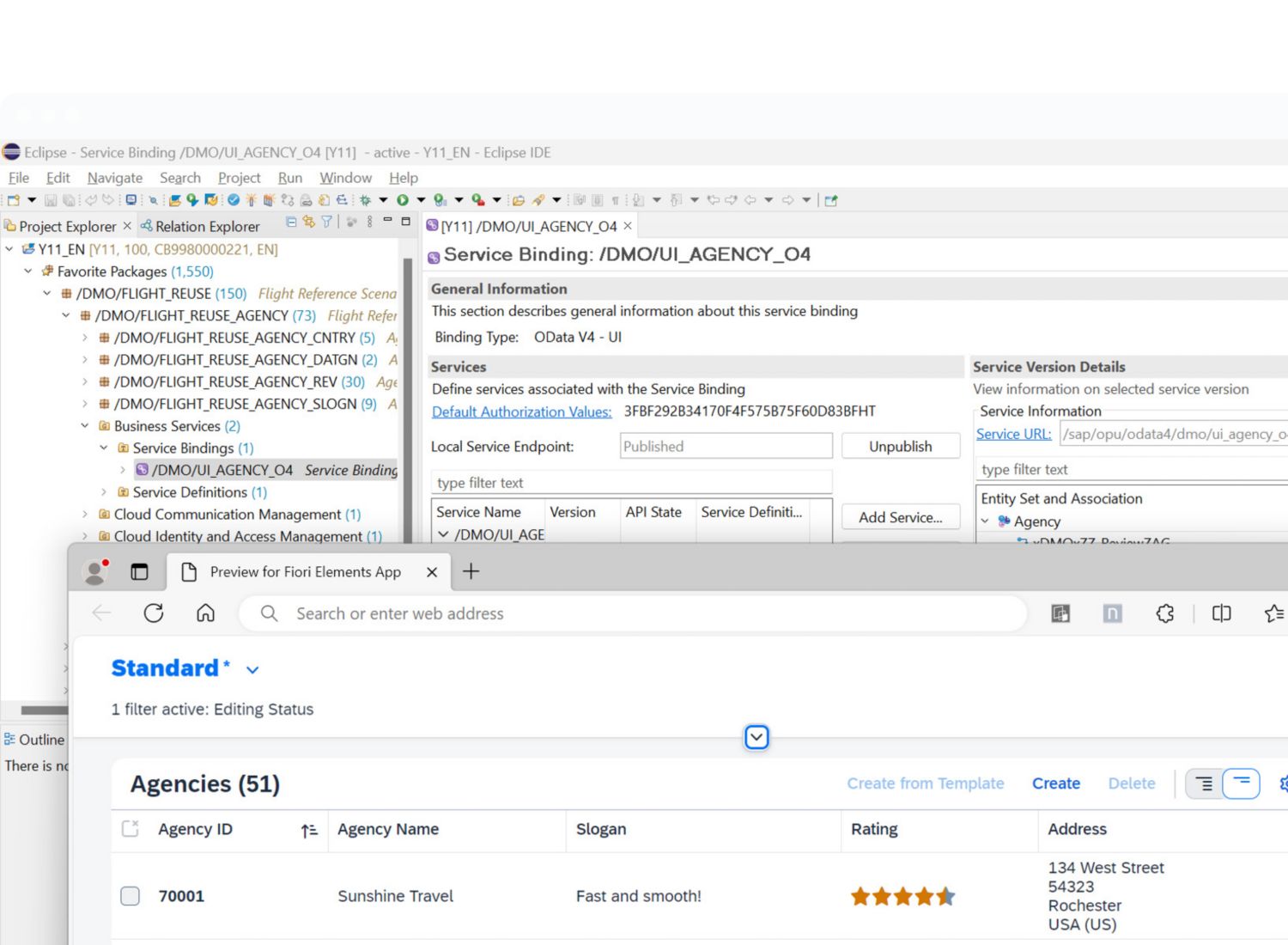
Task: Click the filter funnel icon in Project Explorer
Action: pos(326,223)
